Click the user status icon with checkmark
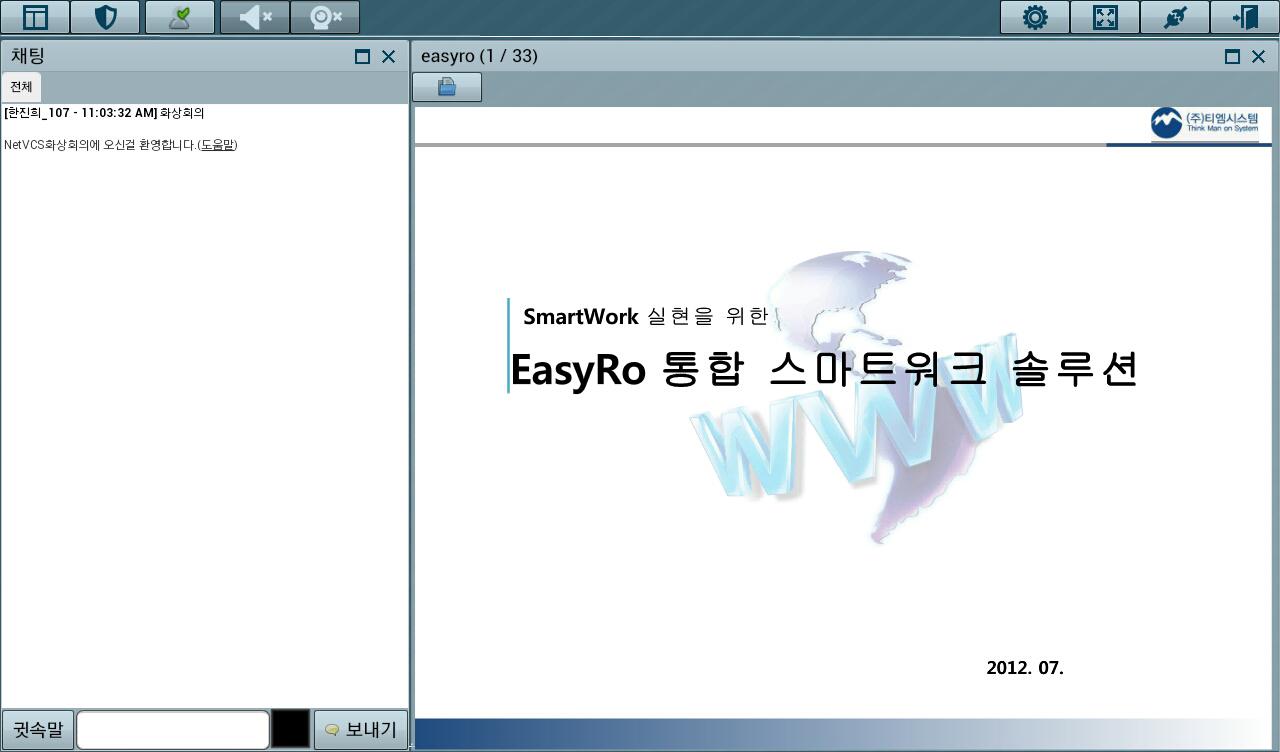The width and height of the screenshot is (1280, 752). pyautogui.click(x=180, y=17)
